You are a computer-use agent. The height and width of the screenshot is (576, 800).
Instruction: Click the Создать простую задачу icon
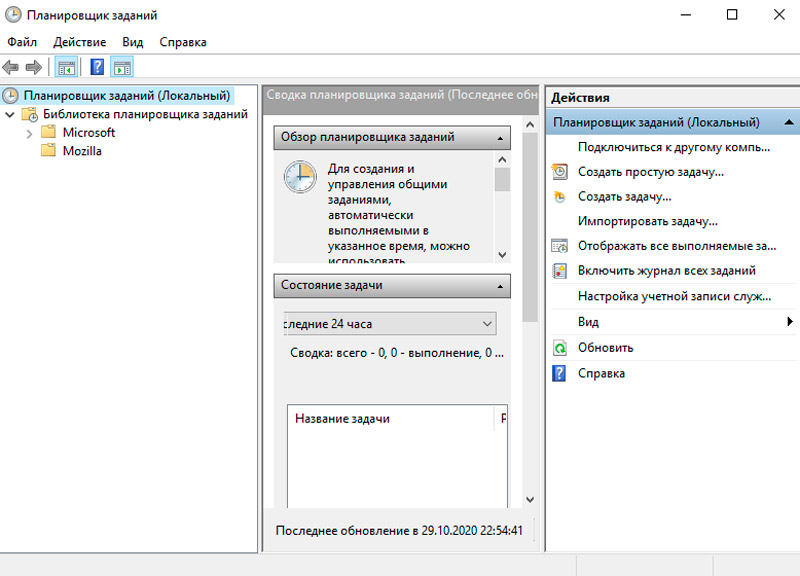(560, 171)
